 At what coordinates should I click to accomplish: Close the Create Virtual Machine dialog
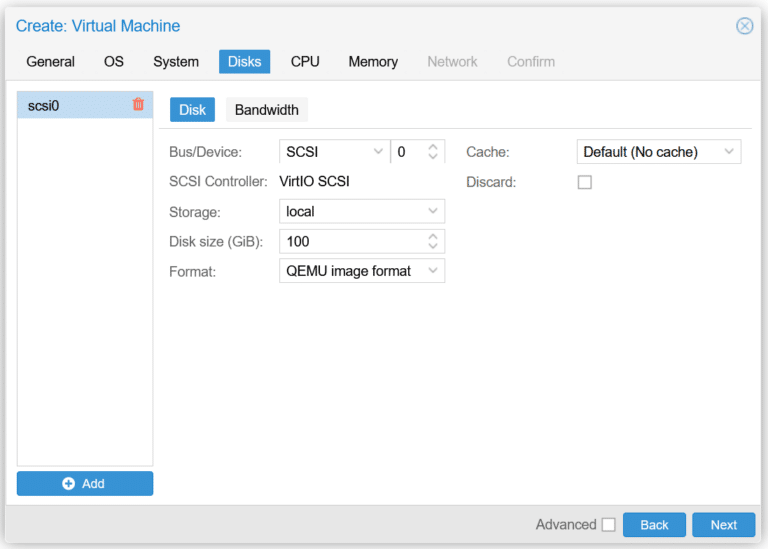pyautogui.click(x=744, y=25)
